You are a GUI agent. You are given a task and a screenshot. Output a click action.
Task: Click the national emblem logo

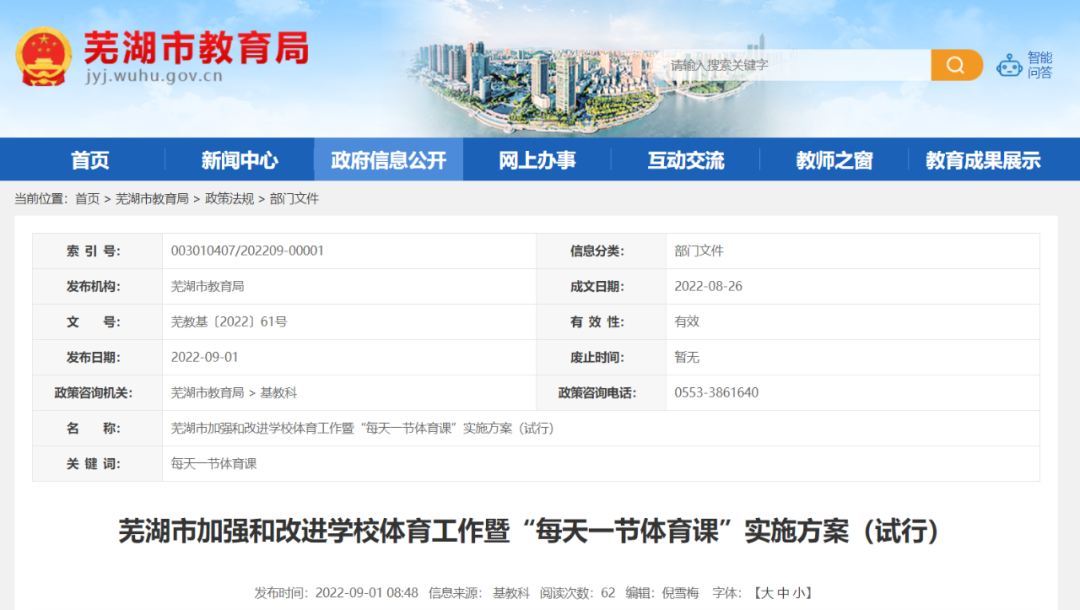coord(43,57)
